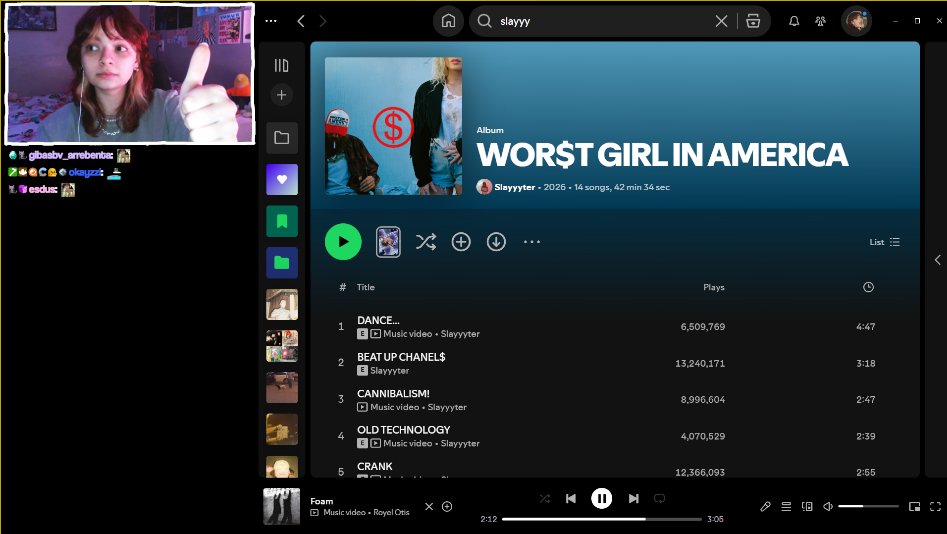The width and height of the screenshot is (947, 534).
Task: Enter full screen mode
Action: (x=936, y=506)
